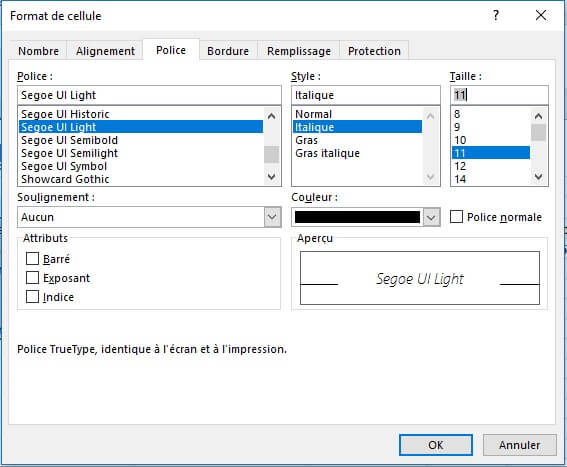
Task: Go to the Alignement tab
Action: (x=105, y=51)
